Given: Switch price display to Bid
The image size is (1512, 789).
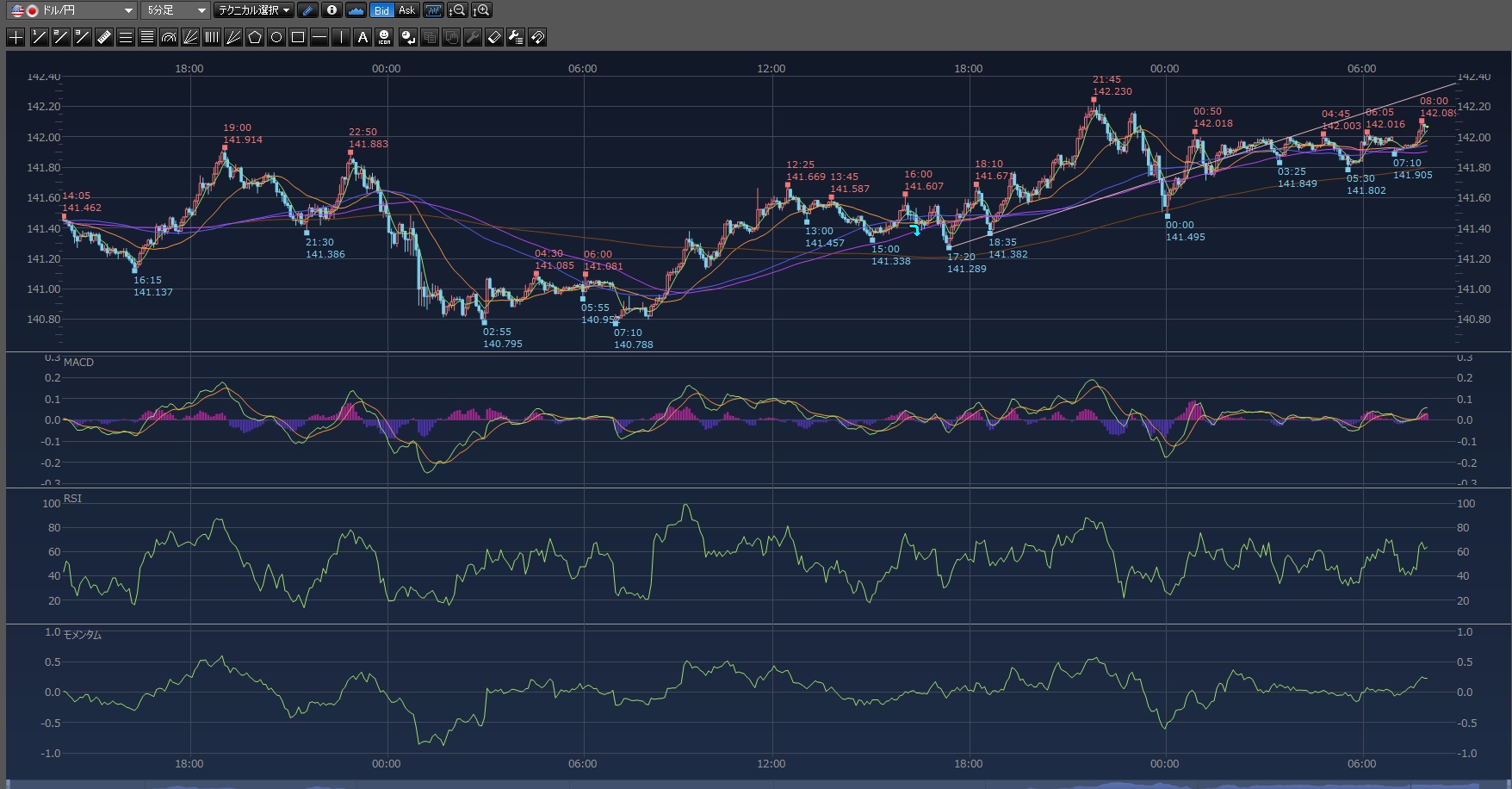Looking at the screenshot, I should (x=381, y=10).
